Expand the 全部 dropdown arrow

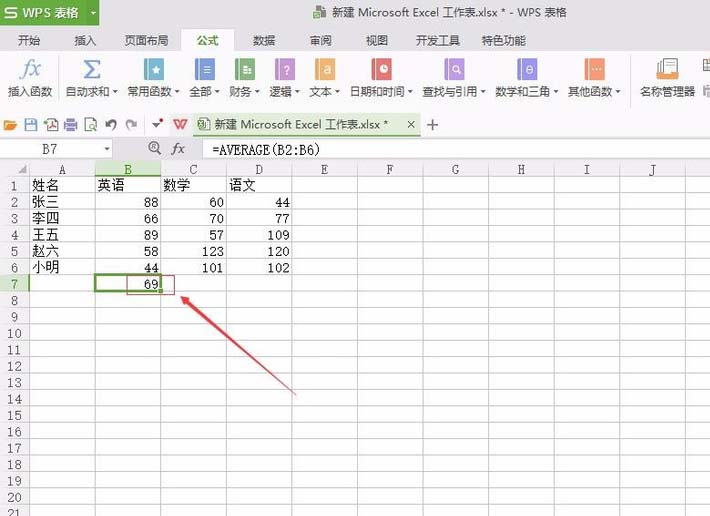217,92
